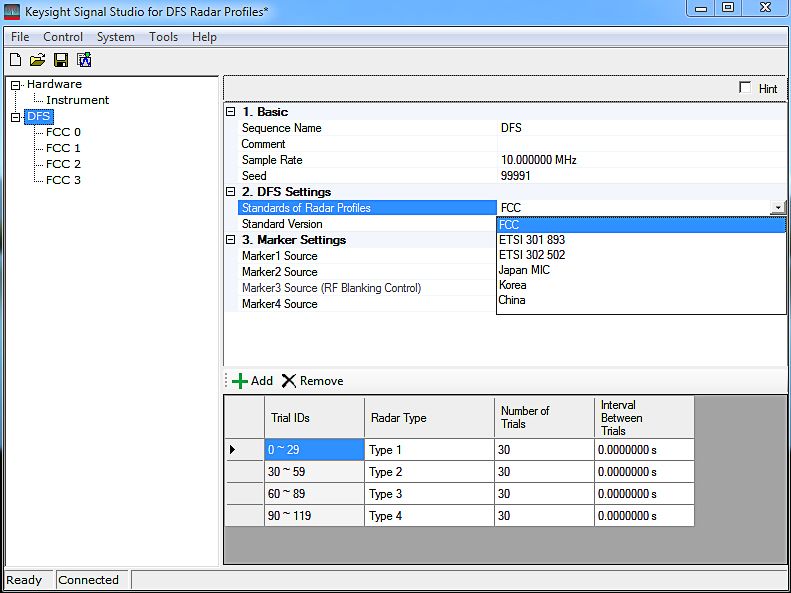This screenshot has width=791, height=593.
Task: Open the Tools menu
Action: pos(163,37)
